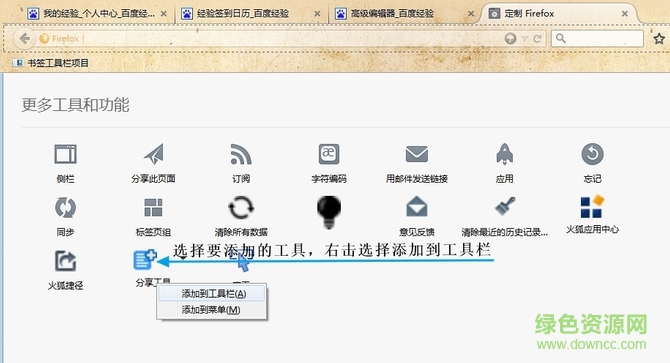670x363 pixels.
Task: Choose 添加到菜单(M) from context menu
Action: pyautogui.click(x=212, y=310)
